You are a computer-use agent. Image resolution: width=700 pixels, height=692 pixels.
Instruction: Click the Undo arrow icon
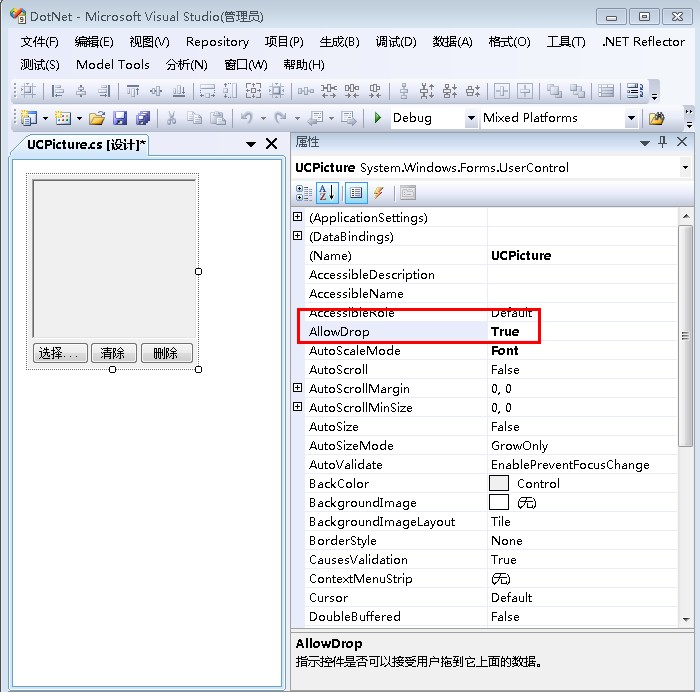247,118
